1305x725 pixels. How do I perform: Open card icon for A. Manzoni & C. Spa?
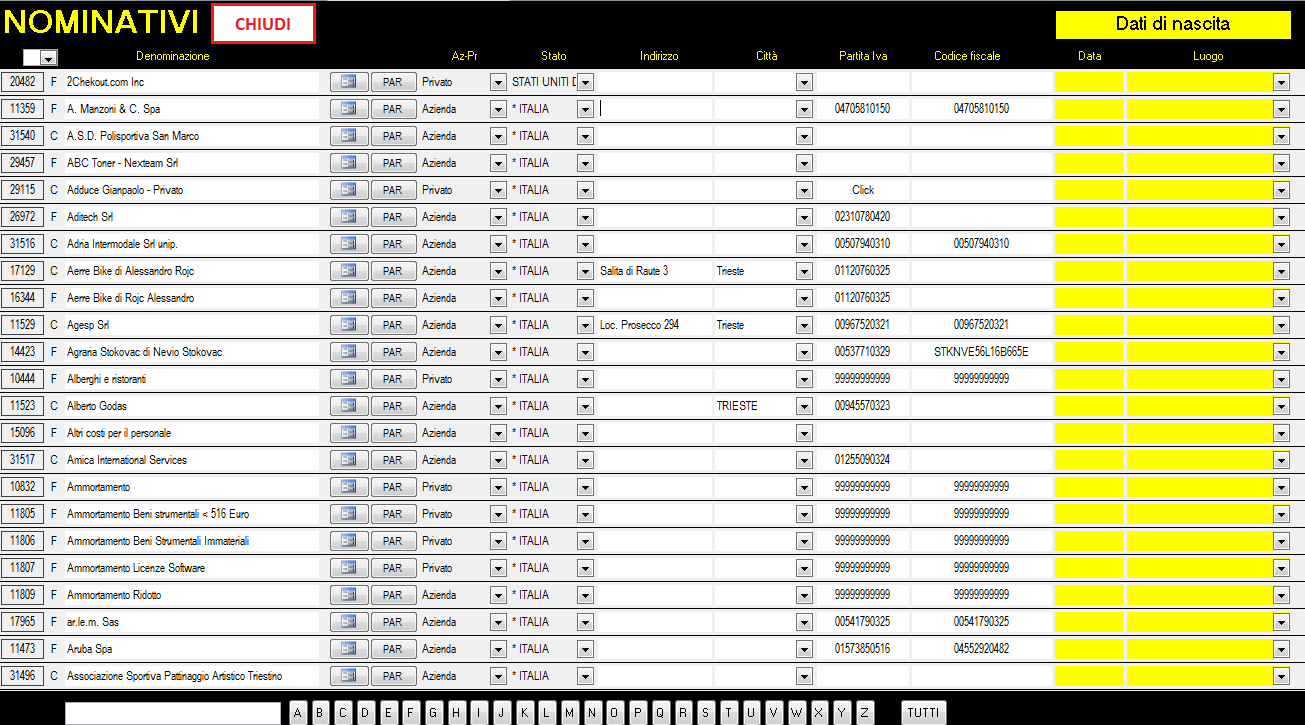(349, 109)
